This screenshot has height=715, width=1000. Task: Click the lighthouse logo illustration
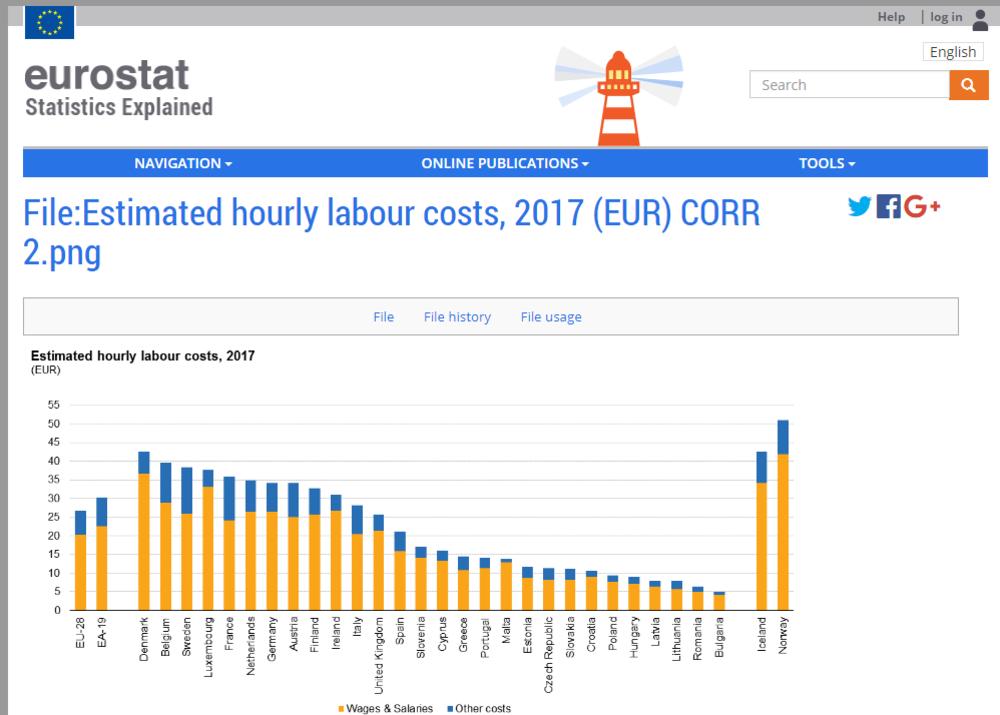coord(618,95)
